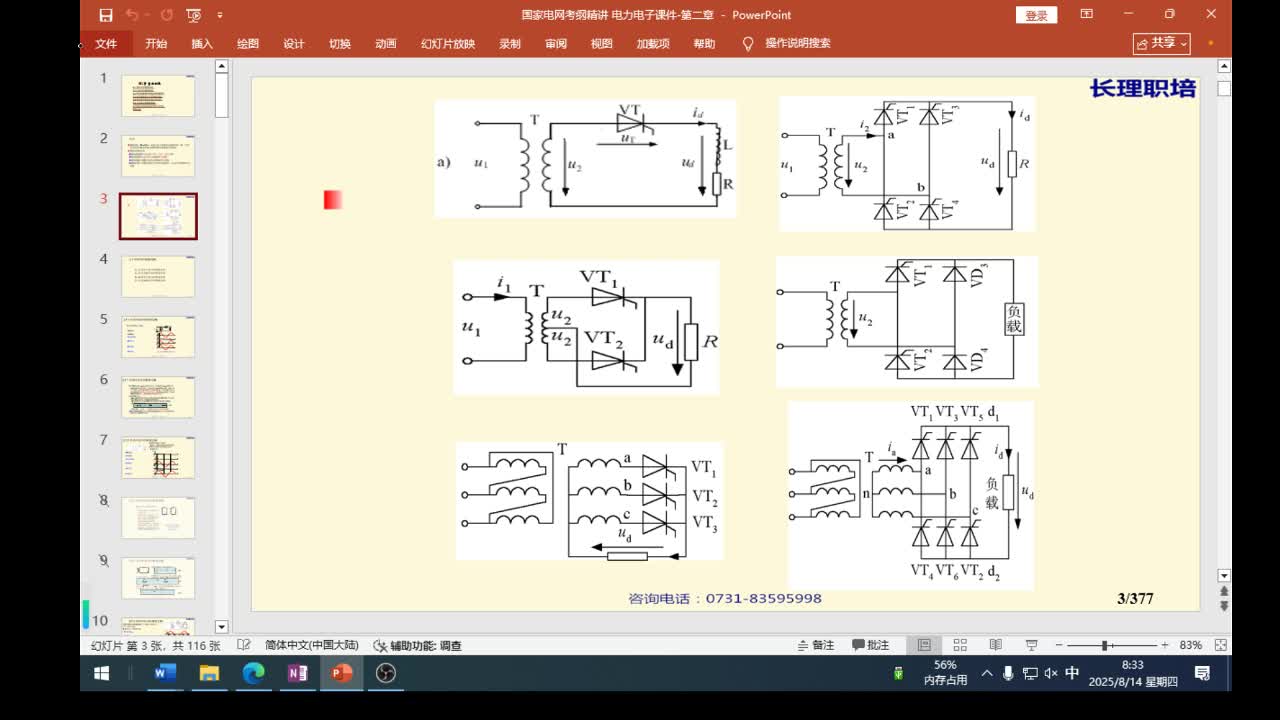Select slide 8 thumbnail

click(158, 518)
